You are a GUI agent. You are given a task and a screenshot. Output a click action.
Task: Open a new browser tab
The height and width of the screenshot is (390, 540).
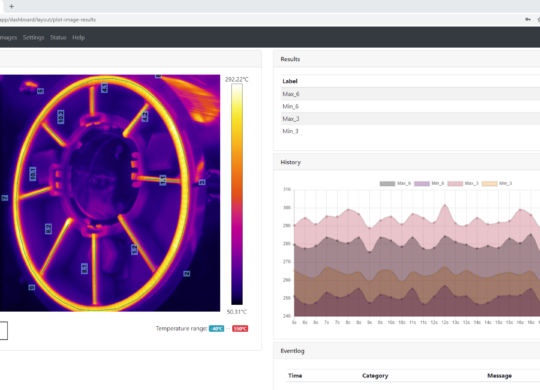pos(11,6)
